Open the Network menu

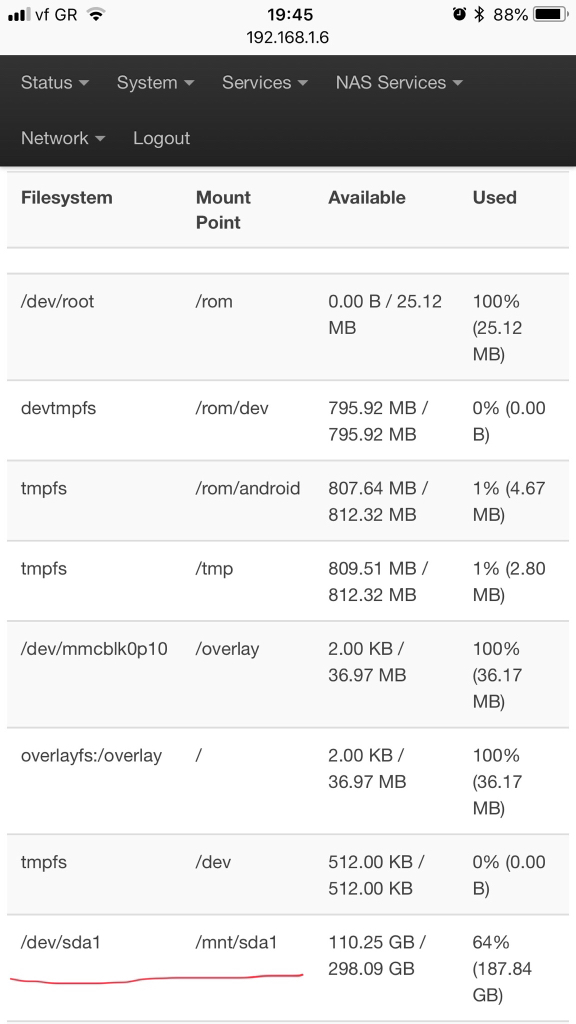point(63,138)
